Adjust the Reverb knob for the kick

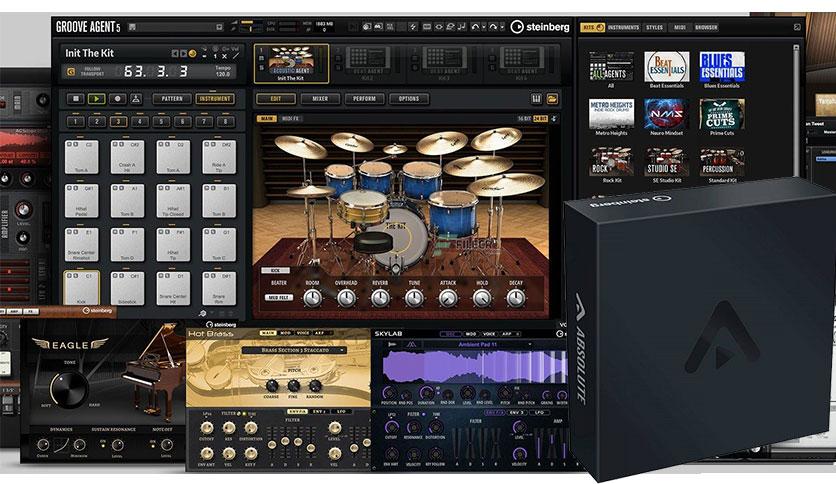pyautogui.click(x=380, y=298)
